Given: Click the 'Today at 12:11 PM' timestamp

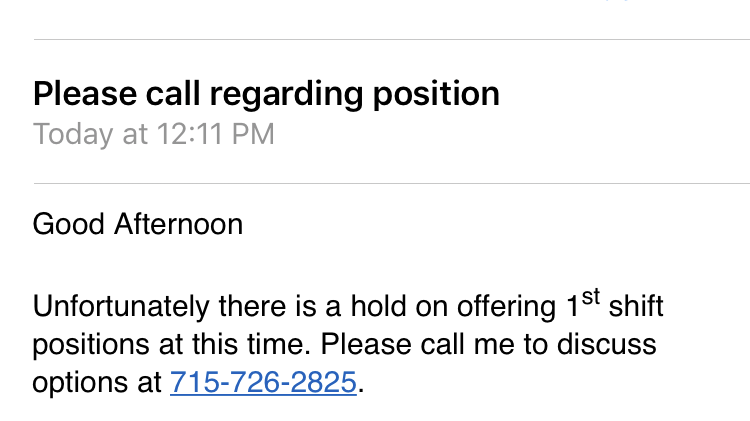Looking at the screenshot, I should 154,134.
